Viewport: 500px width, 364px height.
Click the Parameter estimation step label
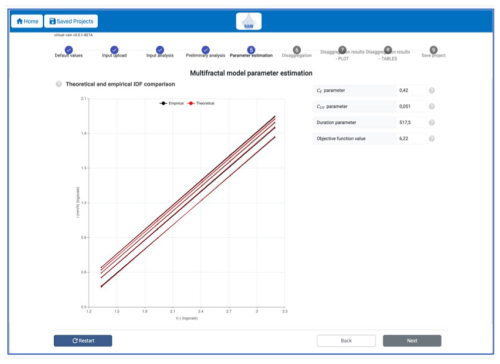tap(251, 56)
